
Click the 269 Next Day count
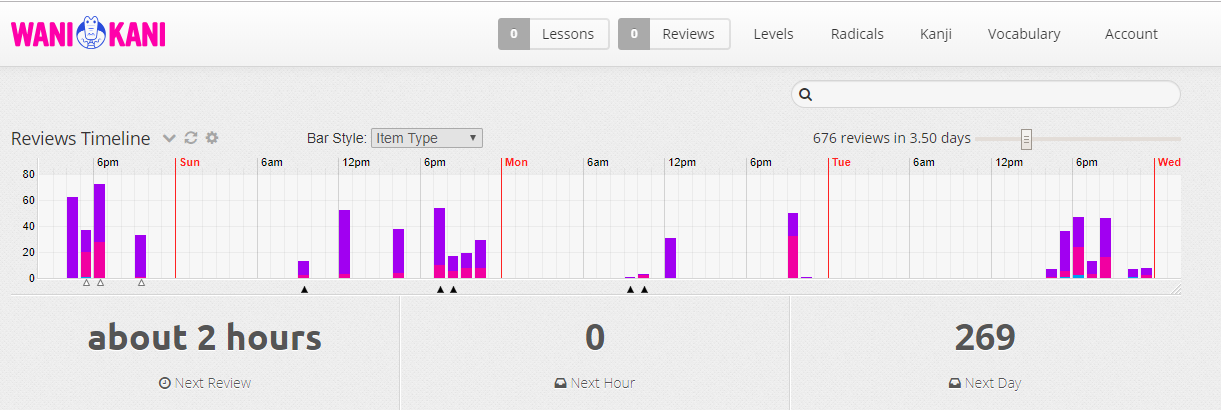(x=985, y=338)
